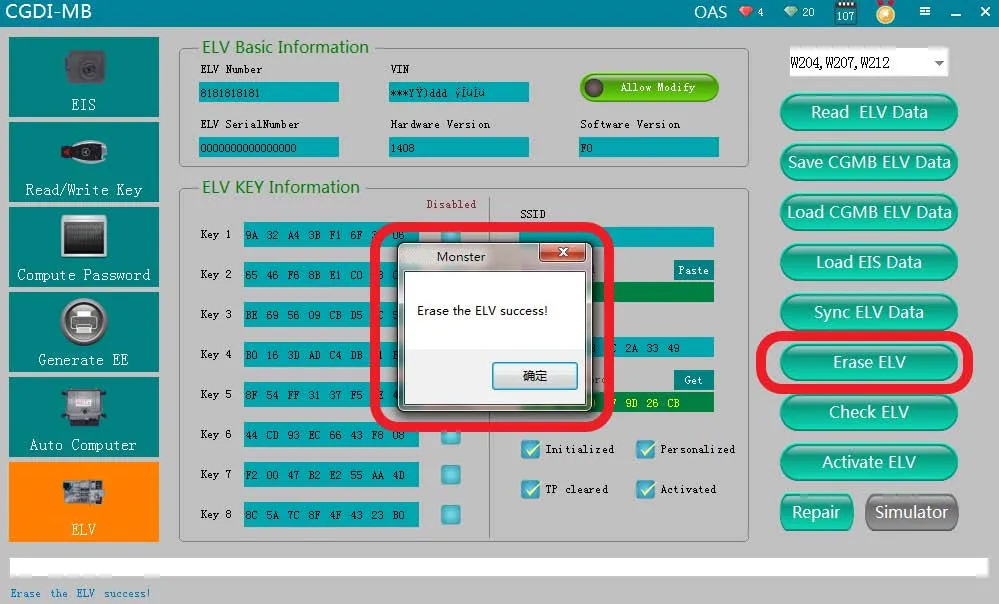Click the Hardware Version field 1408
The height and width of the screenshot is (604, 999).
(x=459, y=147)
